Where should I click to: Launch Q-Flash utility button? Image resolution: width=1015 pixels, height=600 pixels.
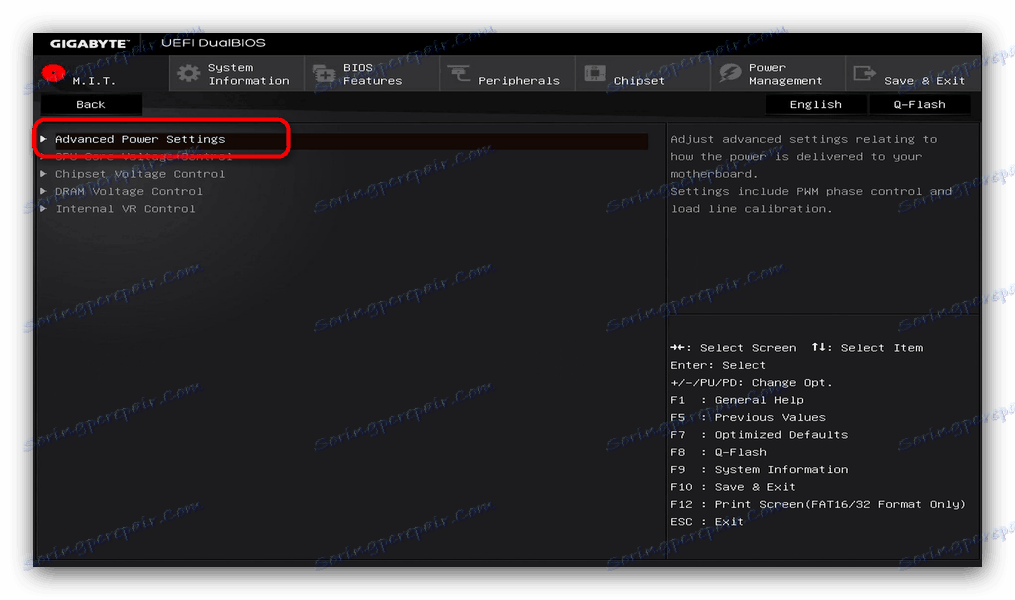[919, 104]
